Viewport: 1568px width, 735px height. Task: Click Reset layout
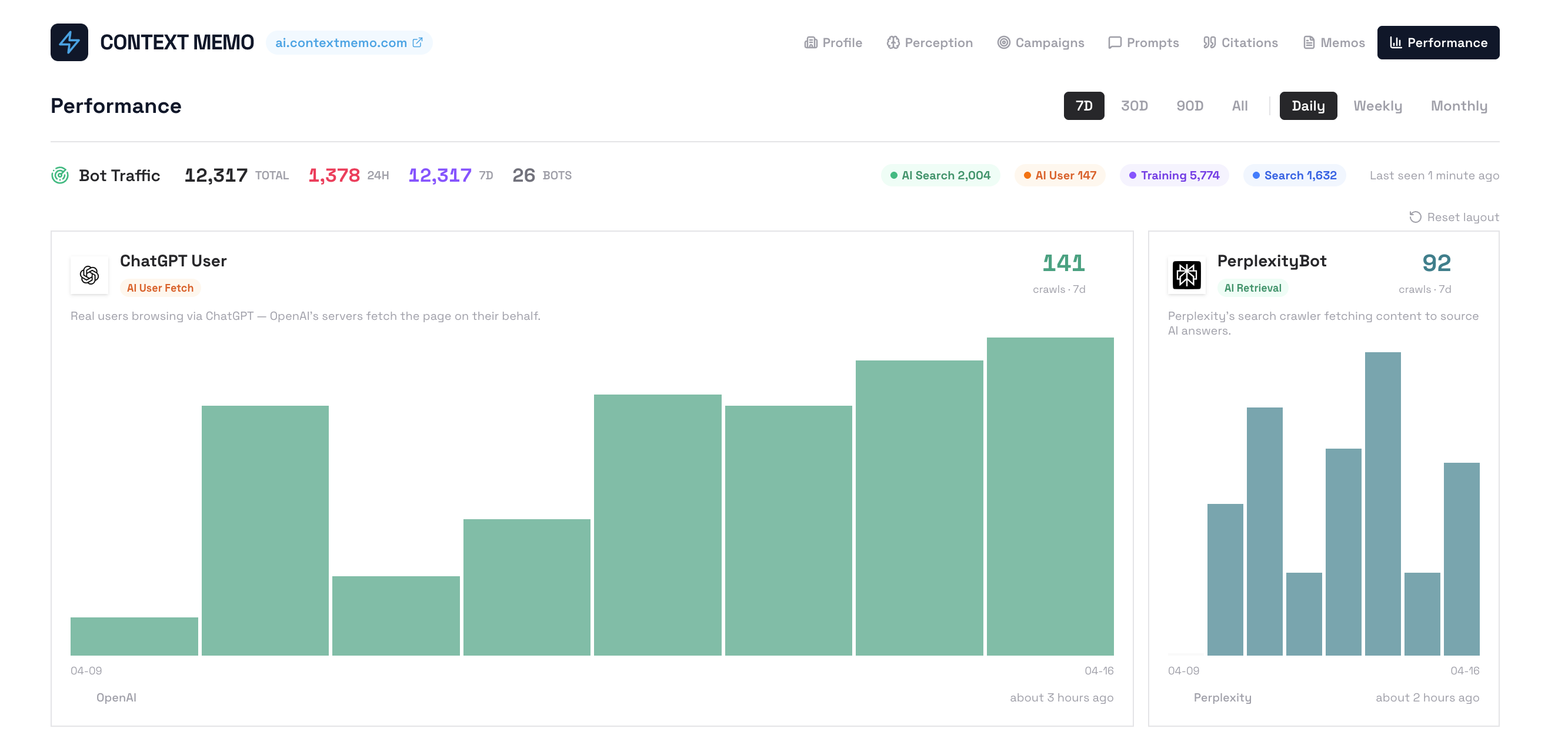pos(1453,217)
